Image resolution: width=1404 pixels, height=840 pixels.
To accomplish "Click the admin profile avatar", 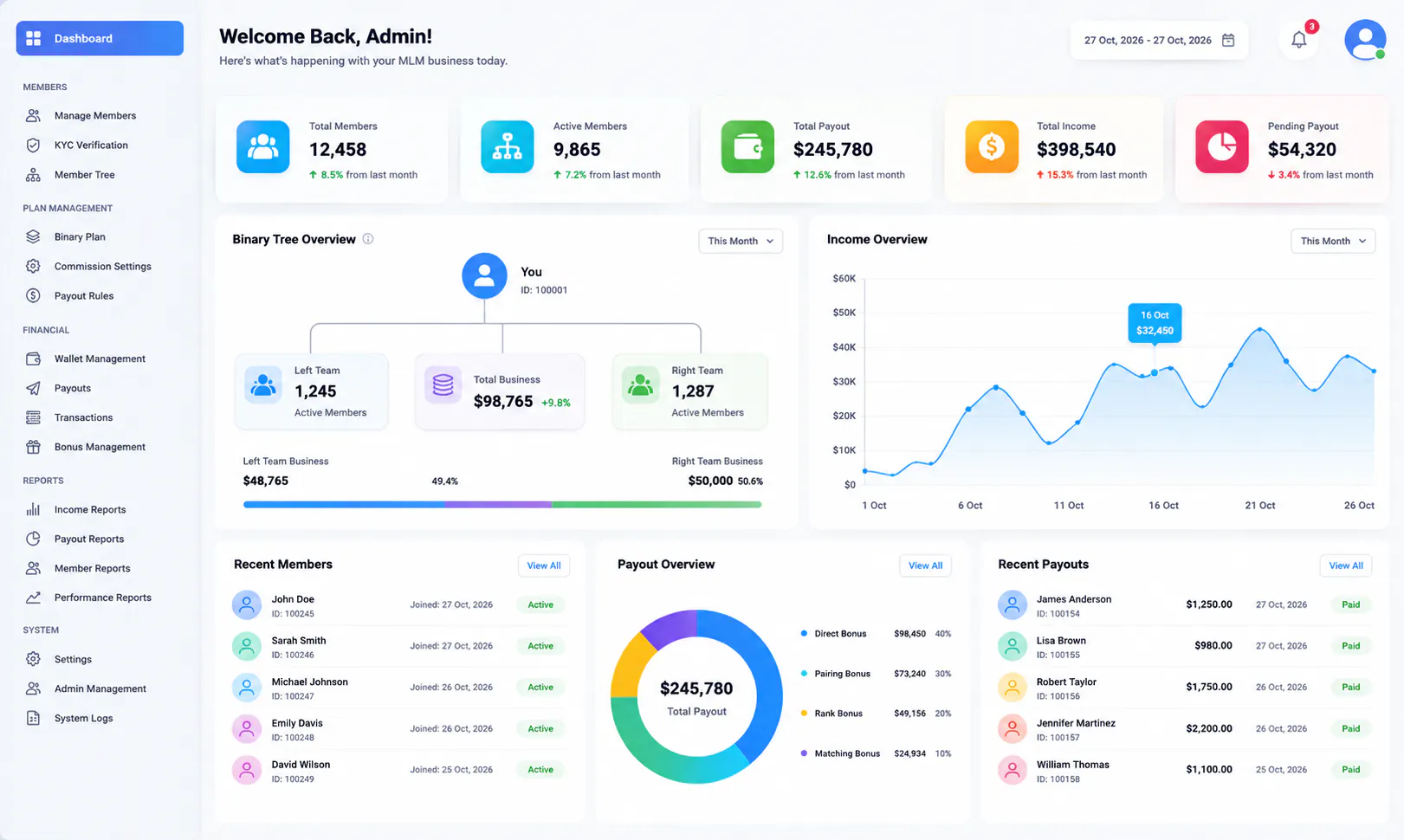I will (x=1365, y=40).
